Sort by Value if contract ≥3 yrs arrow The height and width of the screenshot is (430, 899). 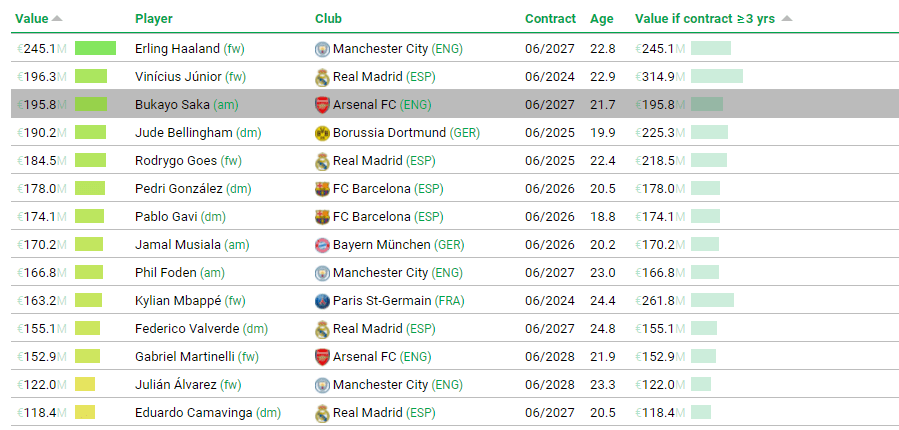[787, 18]
